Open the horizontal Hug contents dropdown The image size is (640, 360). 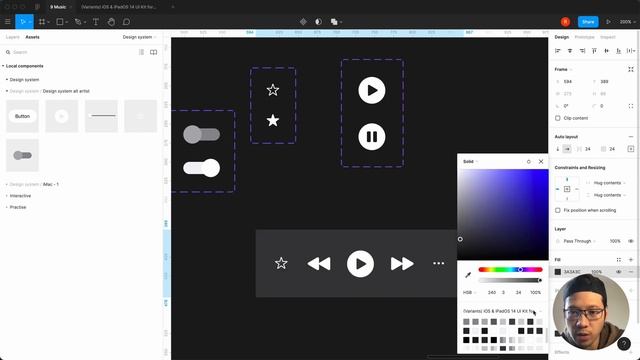coord(609,183)
